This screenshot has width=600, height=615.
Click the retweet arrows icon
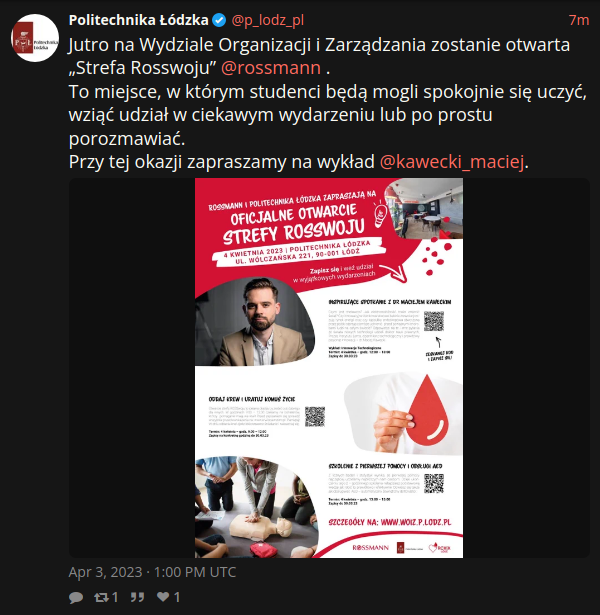(x=101, y=597)
